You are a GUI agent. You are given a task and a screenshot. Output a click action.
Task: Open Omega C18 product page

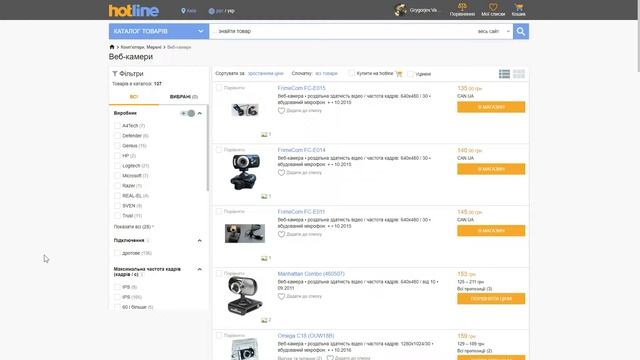point(306,336)
